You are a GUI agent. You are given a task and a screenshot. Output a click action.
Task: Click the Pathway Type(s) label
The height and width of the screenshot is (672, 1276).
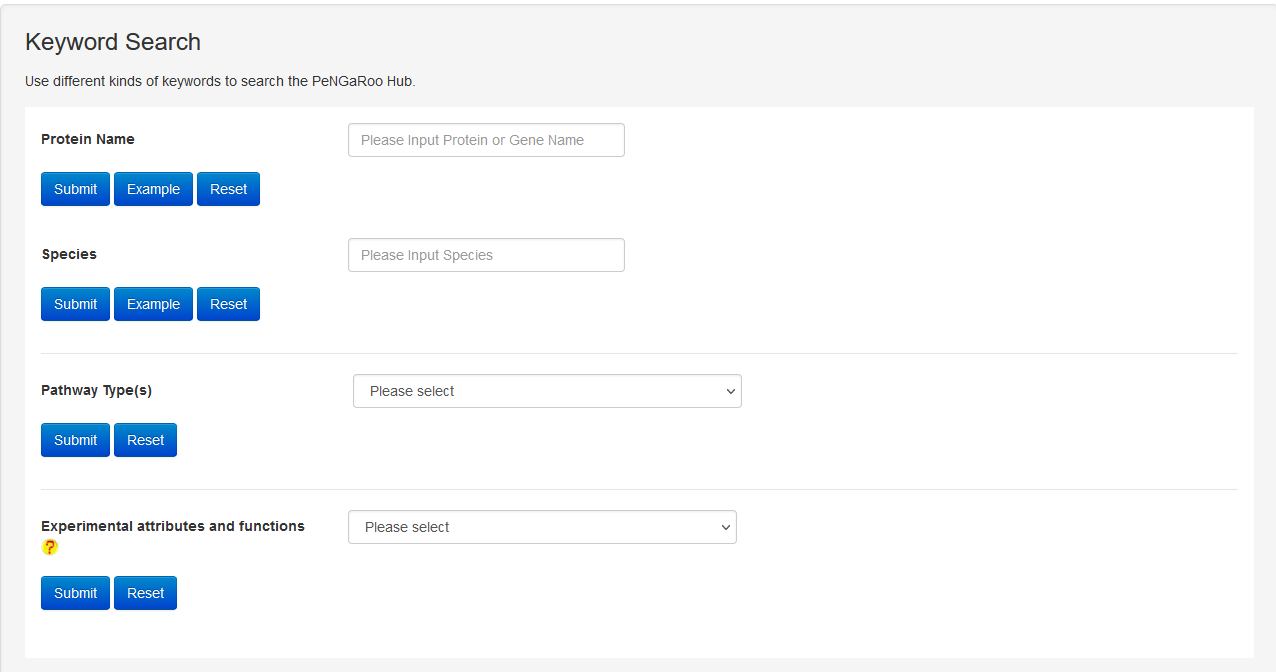96,390
